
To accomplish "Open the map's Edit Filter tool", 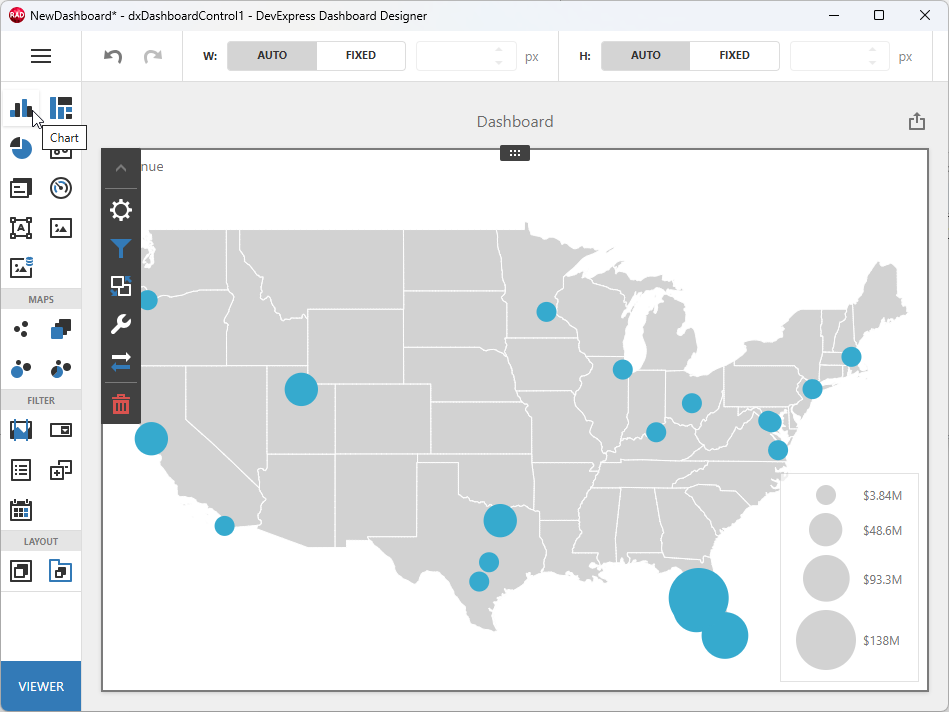I will 121,248.
